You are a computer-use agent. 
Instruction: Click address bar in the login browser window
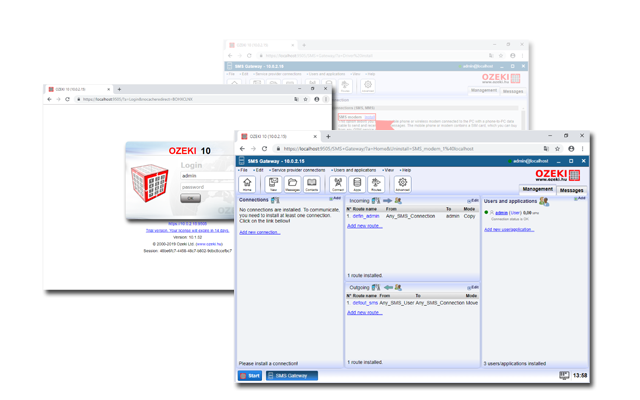(184, 99)
